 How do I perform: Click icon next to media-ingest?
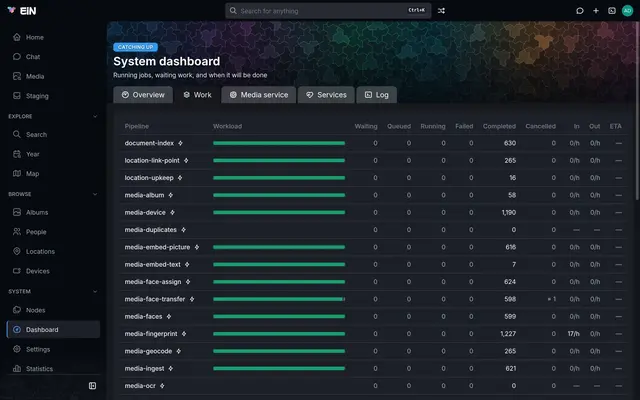click(x=171, y=369)
